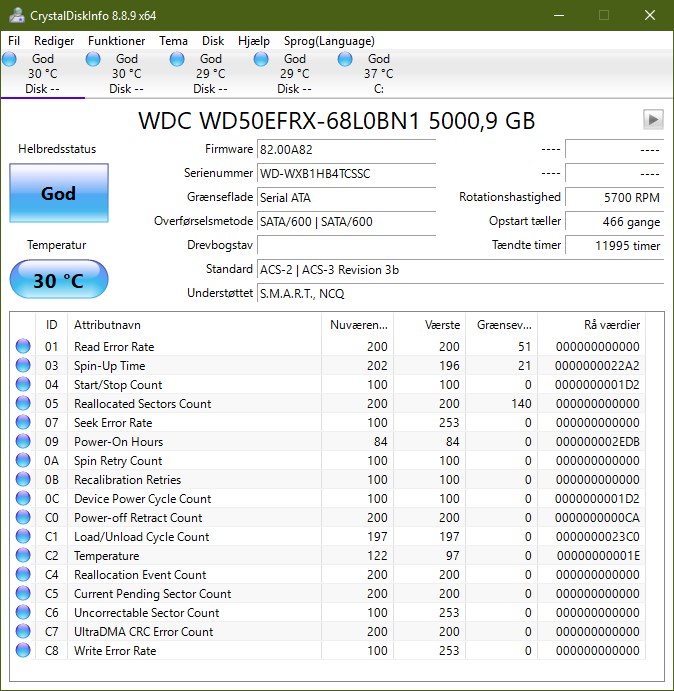
Task: Click status orb for Temperature attribute
Action: (23, 555)
